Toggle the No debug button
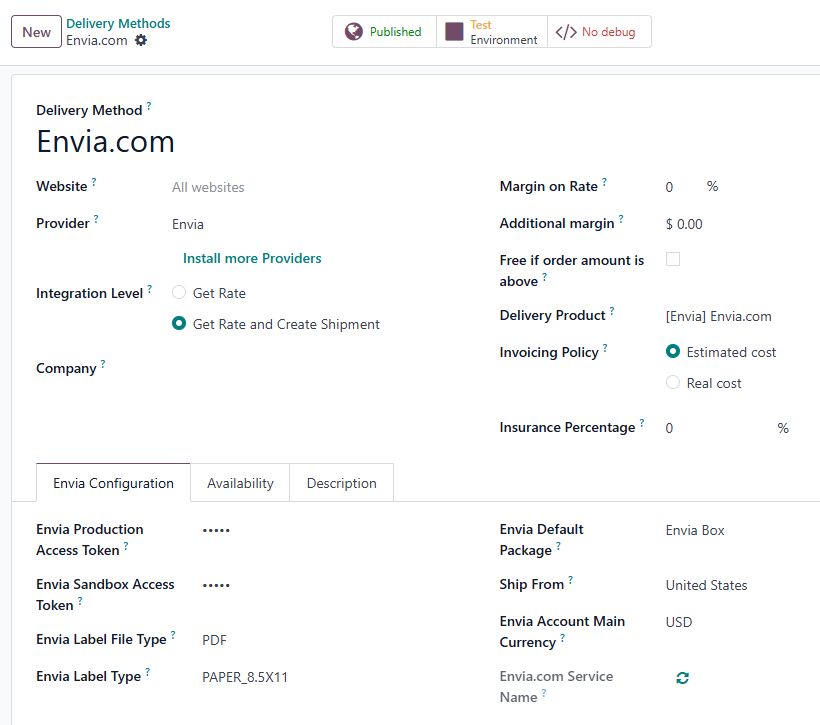 [x=599, y=31]
